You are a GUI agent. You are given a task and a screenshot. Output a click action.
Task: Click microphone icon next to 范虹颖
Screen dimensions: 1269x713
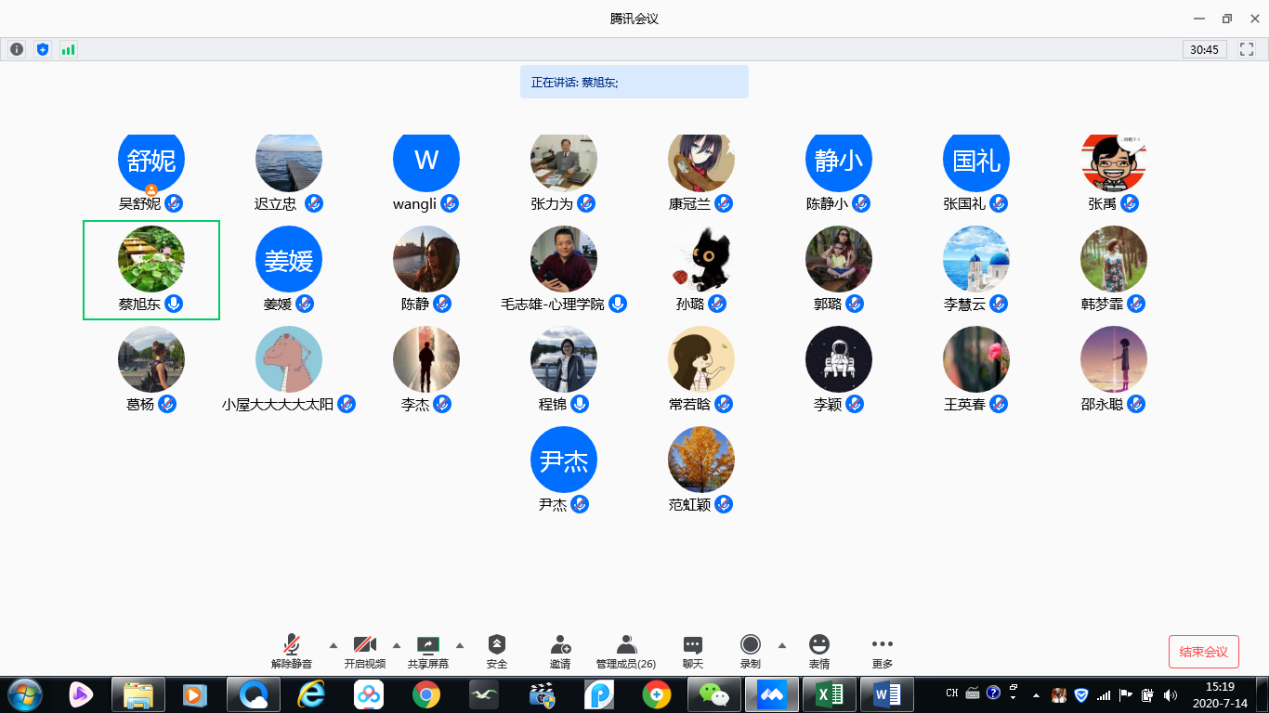[724, 504]
